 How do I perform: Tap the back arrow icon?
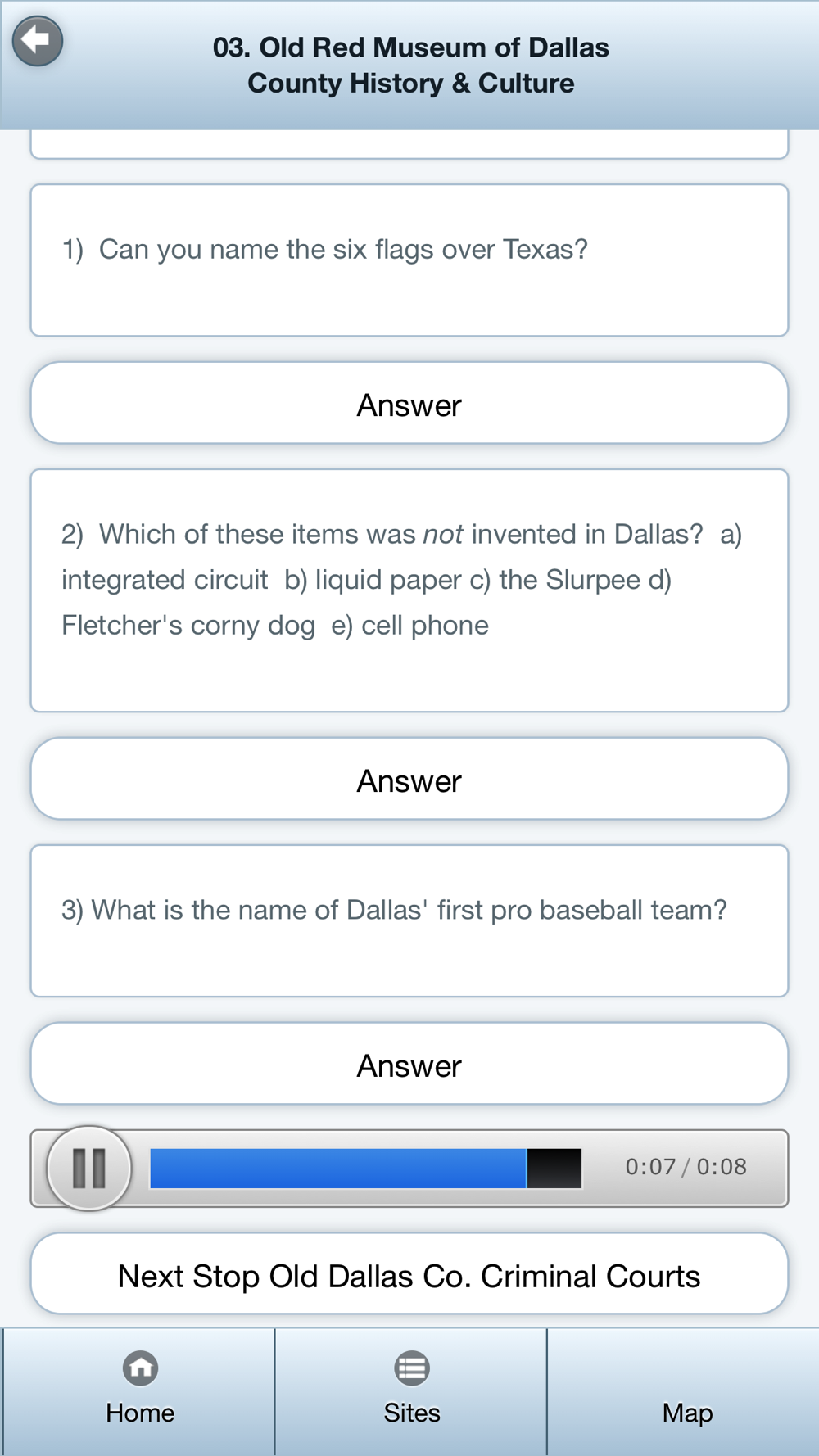coord(38,41)
